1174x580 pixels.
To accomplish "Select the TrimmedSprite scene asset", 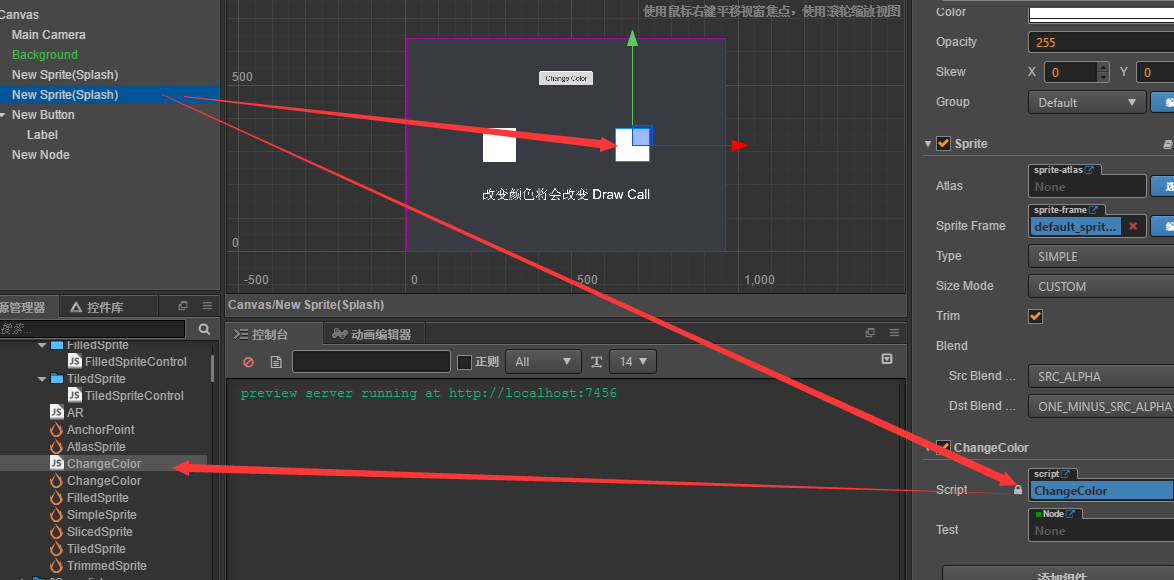I will pyautogui.click(x=98, y=566).
